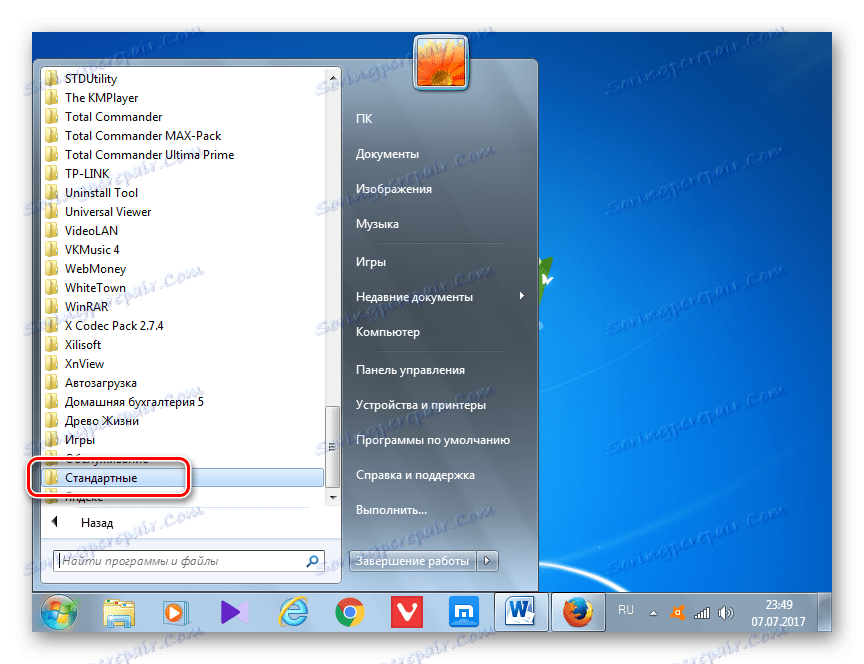Mute sound via the tray speaker icon
Screen dimensions: 864x664
[725, 612]
